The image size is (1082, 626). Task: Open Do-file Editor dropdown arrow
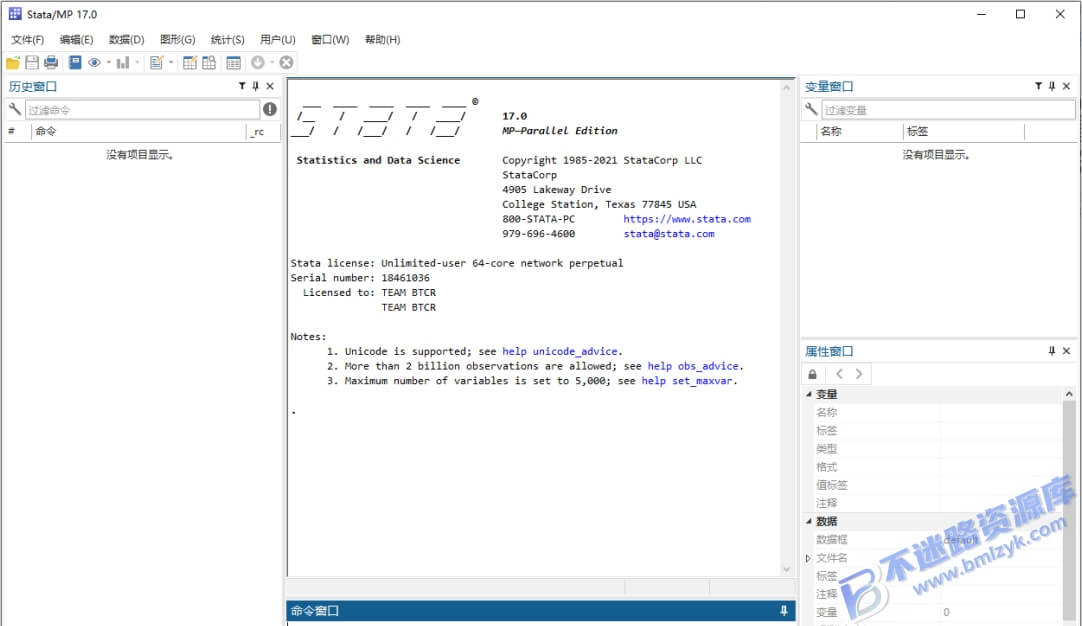coord(170,63)
